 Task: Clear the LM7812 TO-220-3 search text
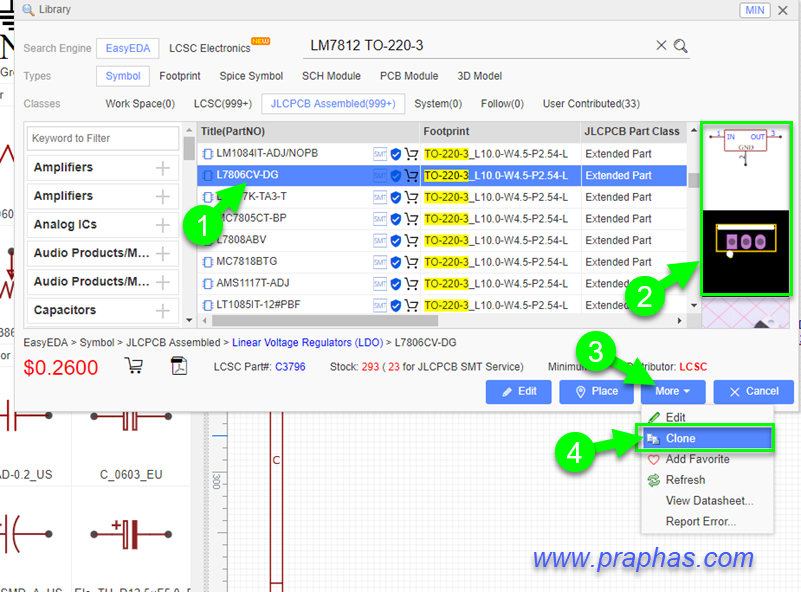point(661,45)
